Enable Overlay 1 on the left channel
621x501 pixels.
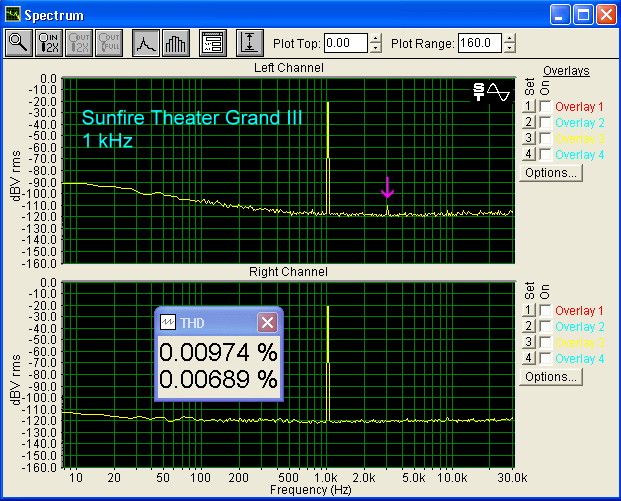(x=545, y=107)
